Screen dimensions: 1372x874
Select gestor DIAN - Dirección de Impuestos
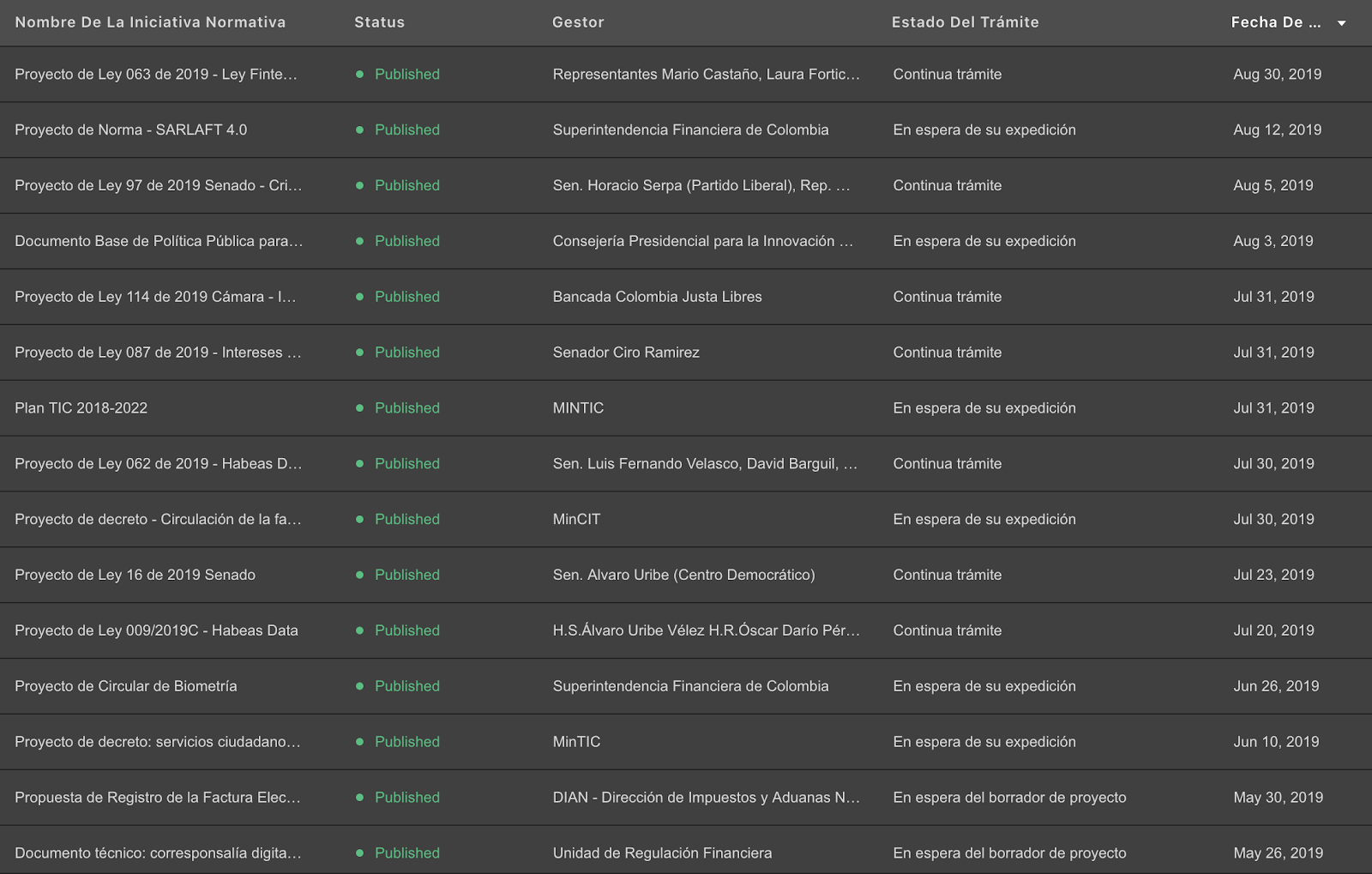click(706, 798)
